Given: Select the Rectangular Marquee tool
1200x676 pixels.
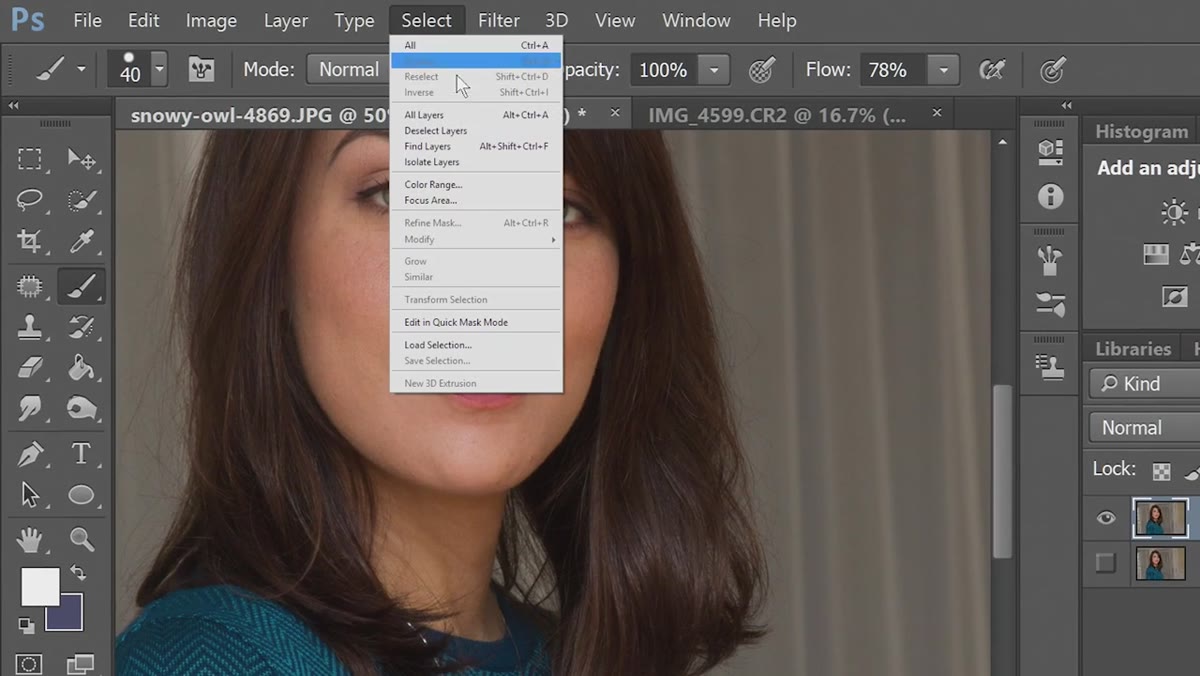Looking at the screenshot, I should 30,159.
